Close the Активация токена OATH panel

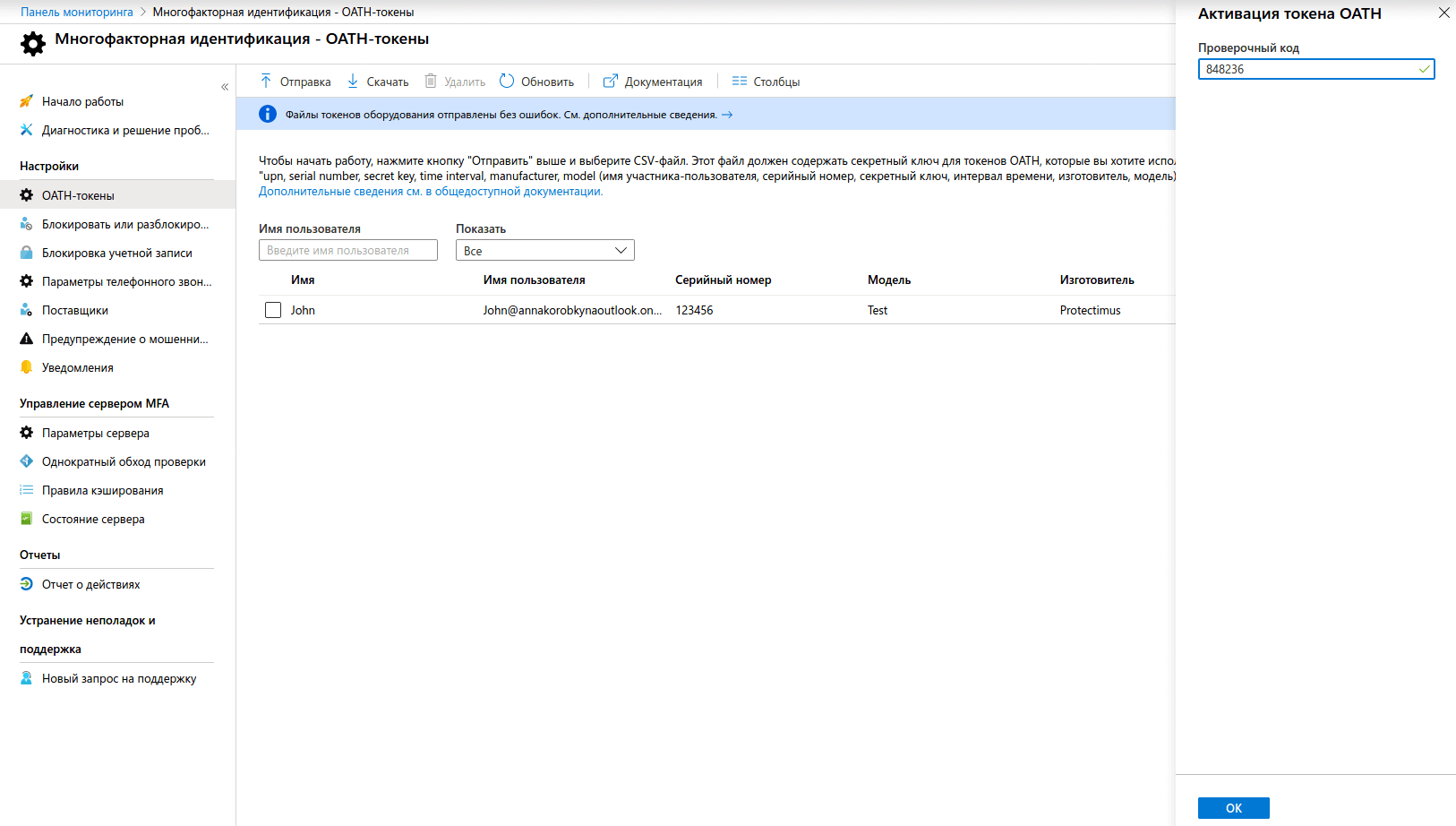(x=1443, y=13)
